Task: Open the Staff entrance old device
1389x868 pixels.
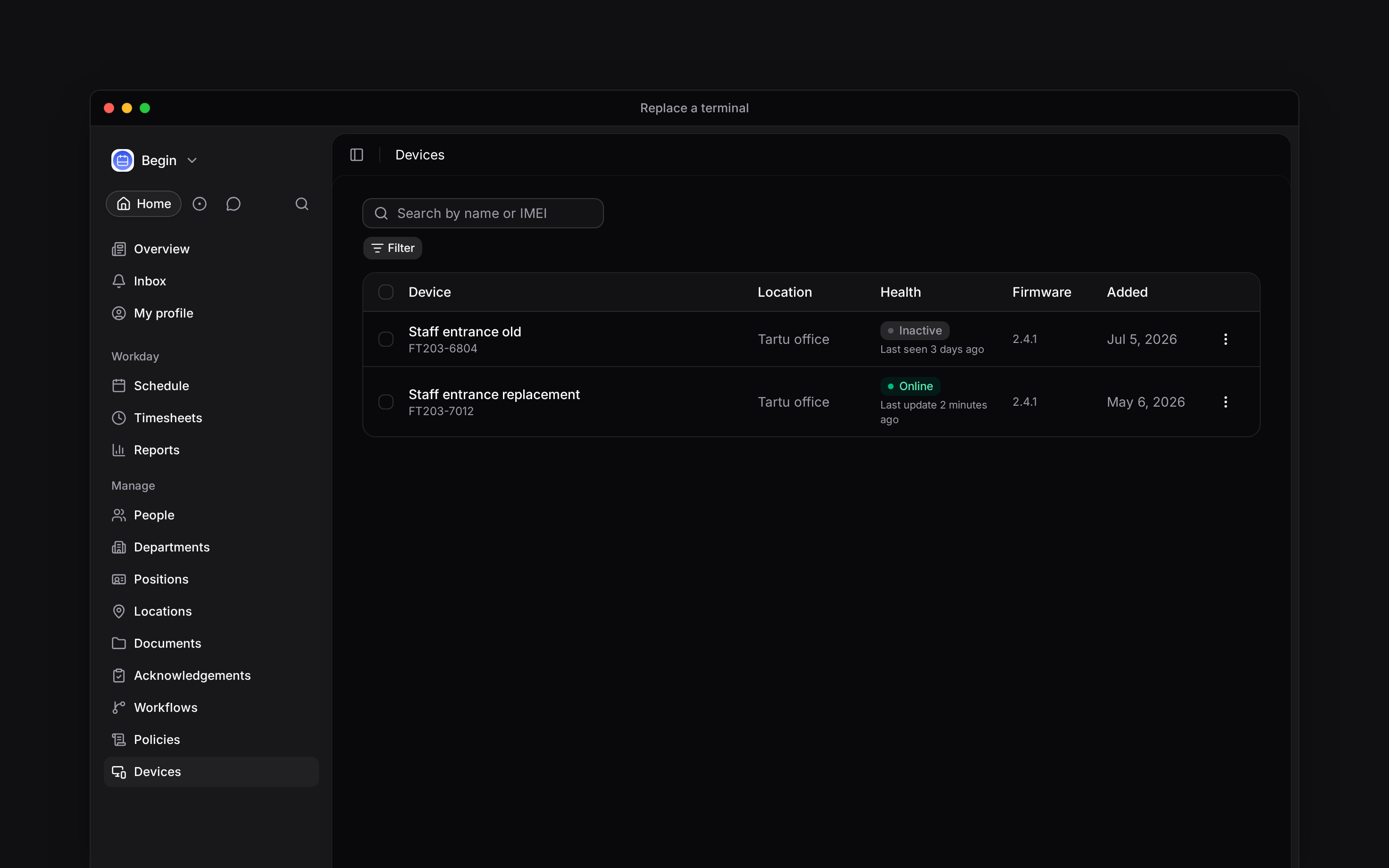Action: pos(465,332)
